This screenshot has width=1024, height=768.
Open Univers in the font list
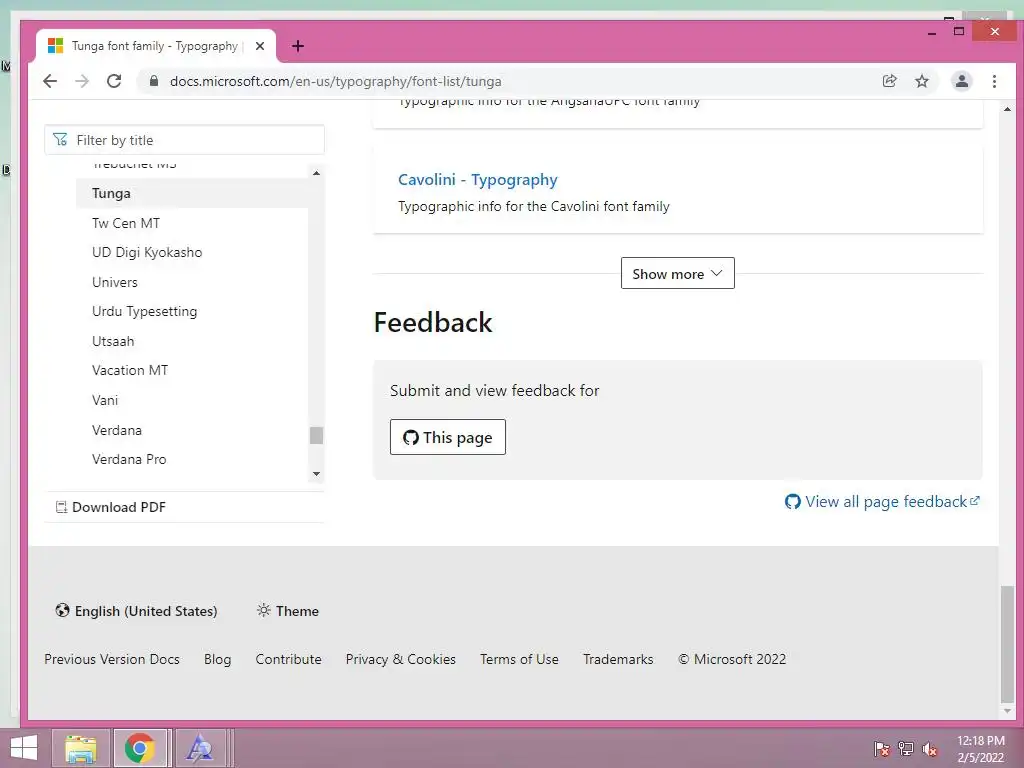point(115,282)
